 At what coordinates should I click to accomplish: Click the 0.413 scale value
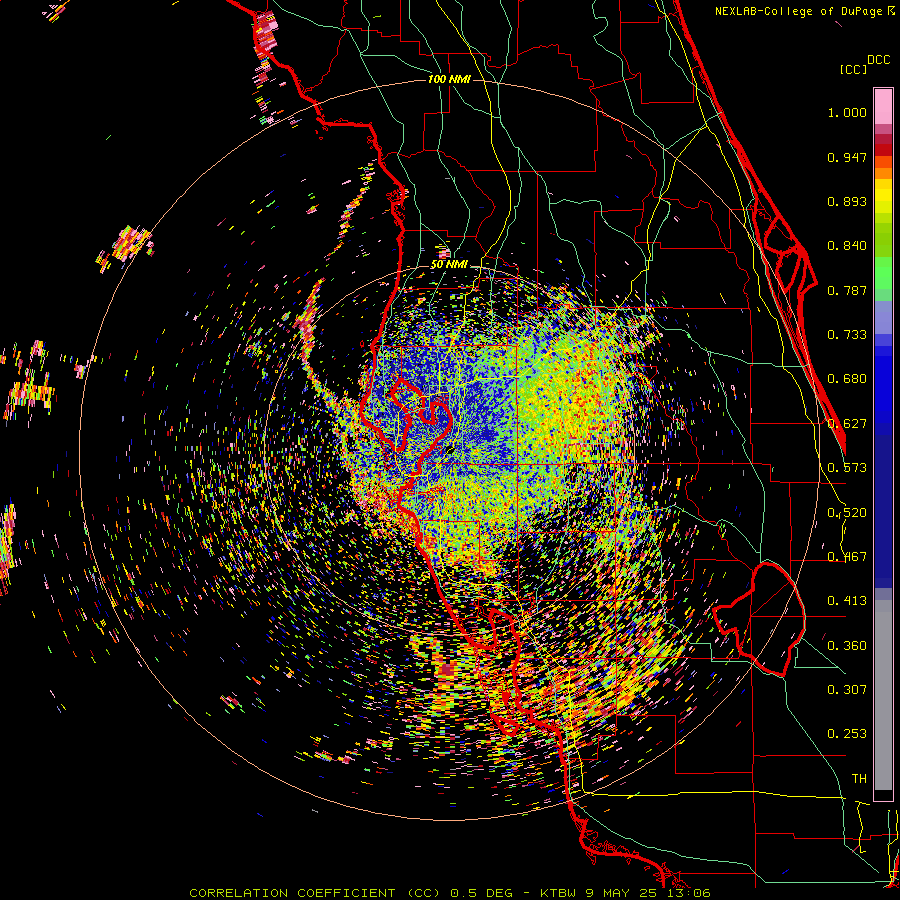847,601
